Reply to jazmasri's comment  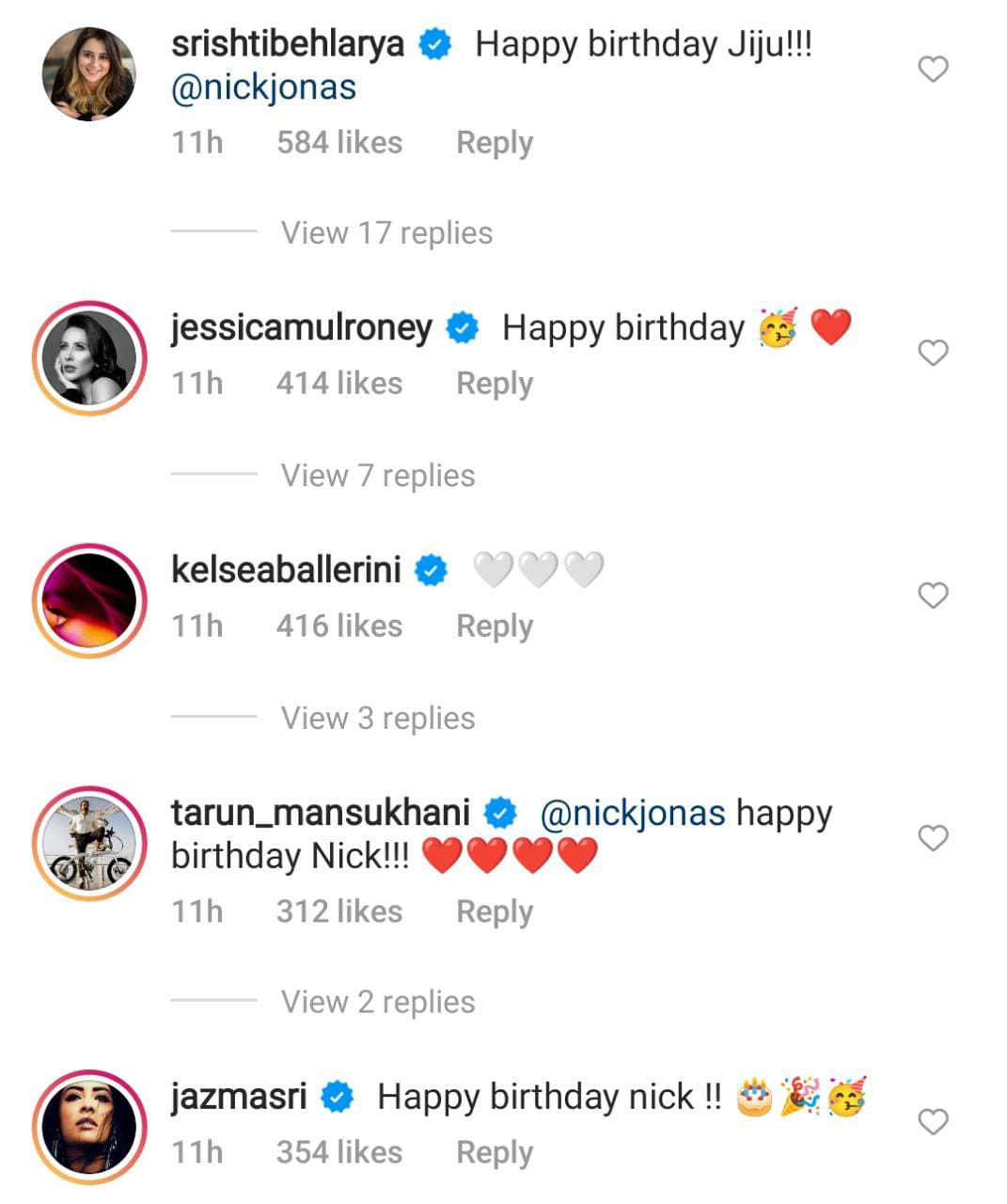click(x=494, y=1153)
